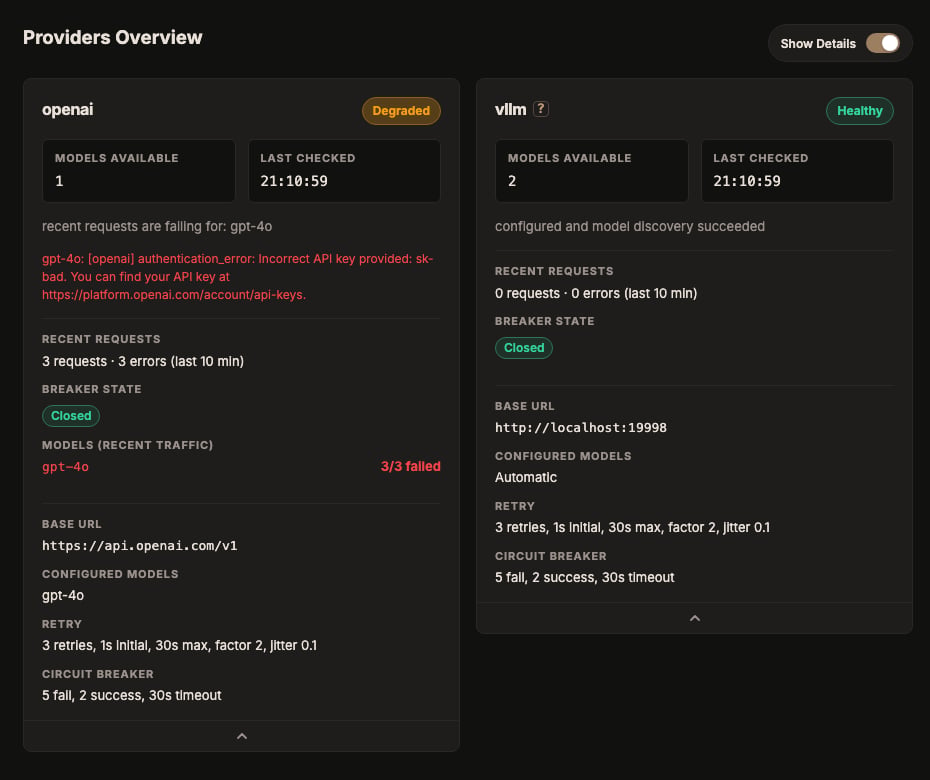This screenshot has height=780, width=930.
Task: Open the platform.openai.com api-keys URL in error
Action: (173, 295)
